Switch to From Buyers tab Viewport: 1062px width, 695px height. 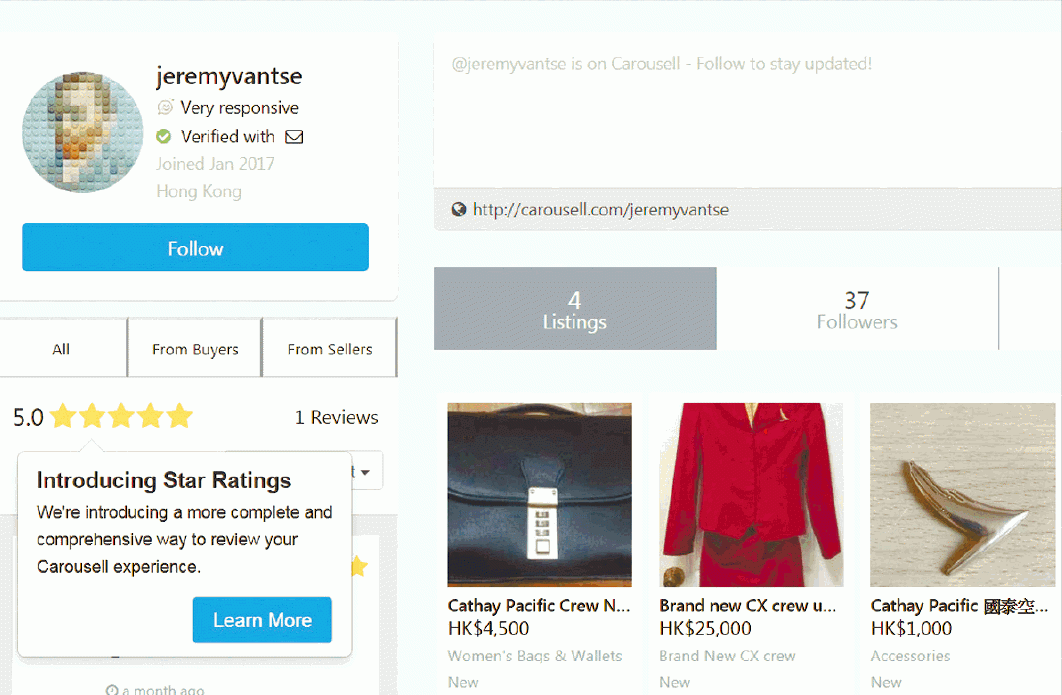click(x=195, y=349)
